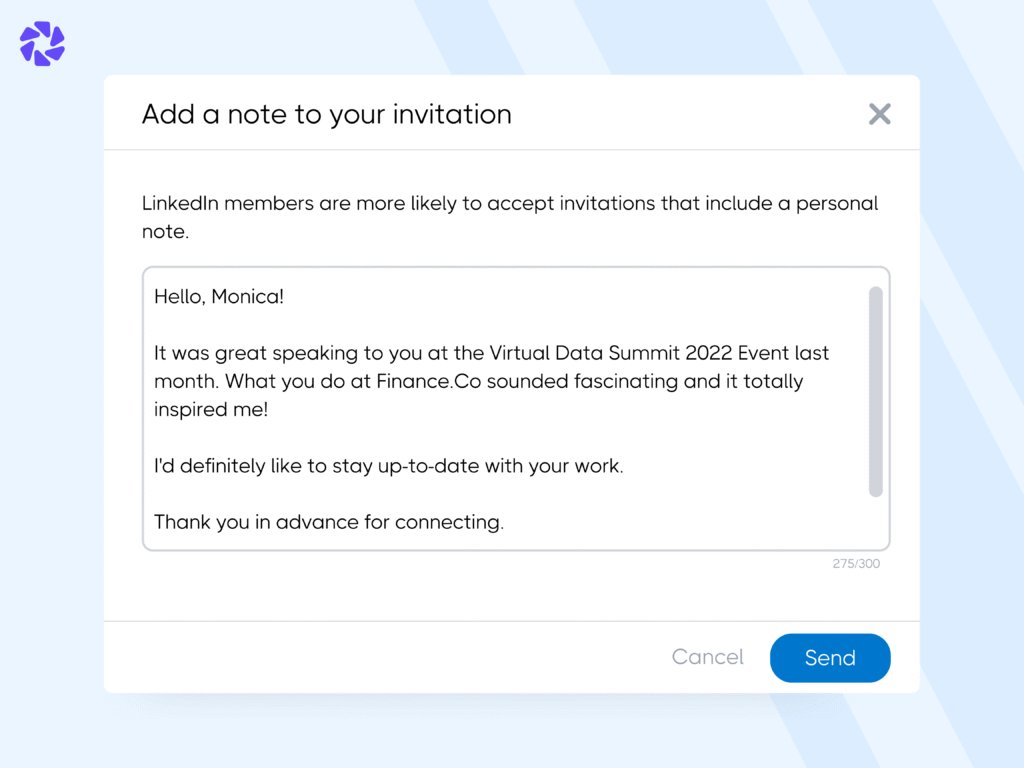
Task: Click the 275/300 character counter
Action: point(856,563)
